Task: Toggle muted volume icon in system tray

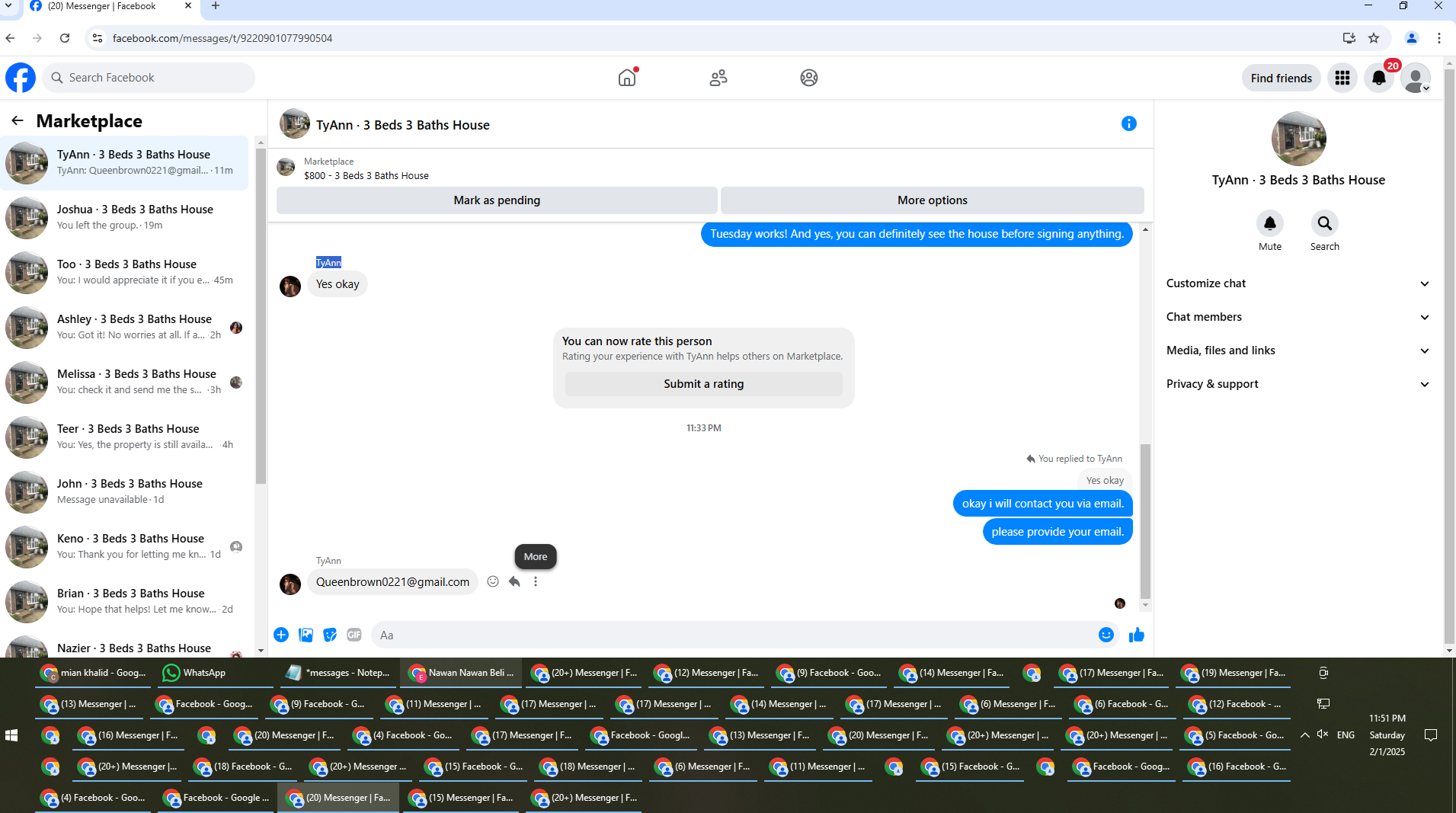Action: (x=1323, y=735)
